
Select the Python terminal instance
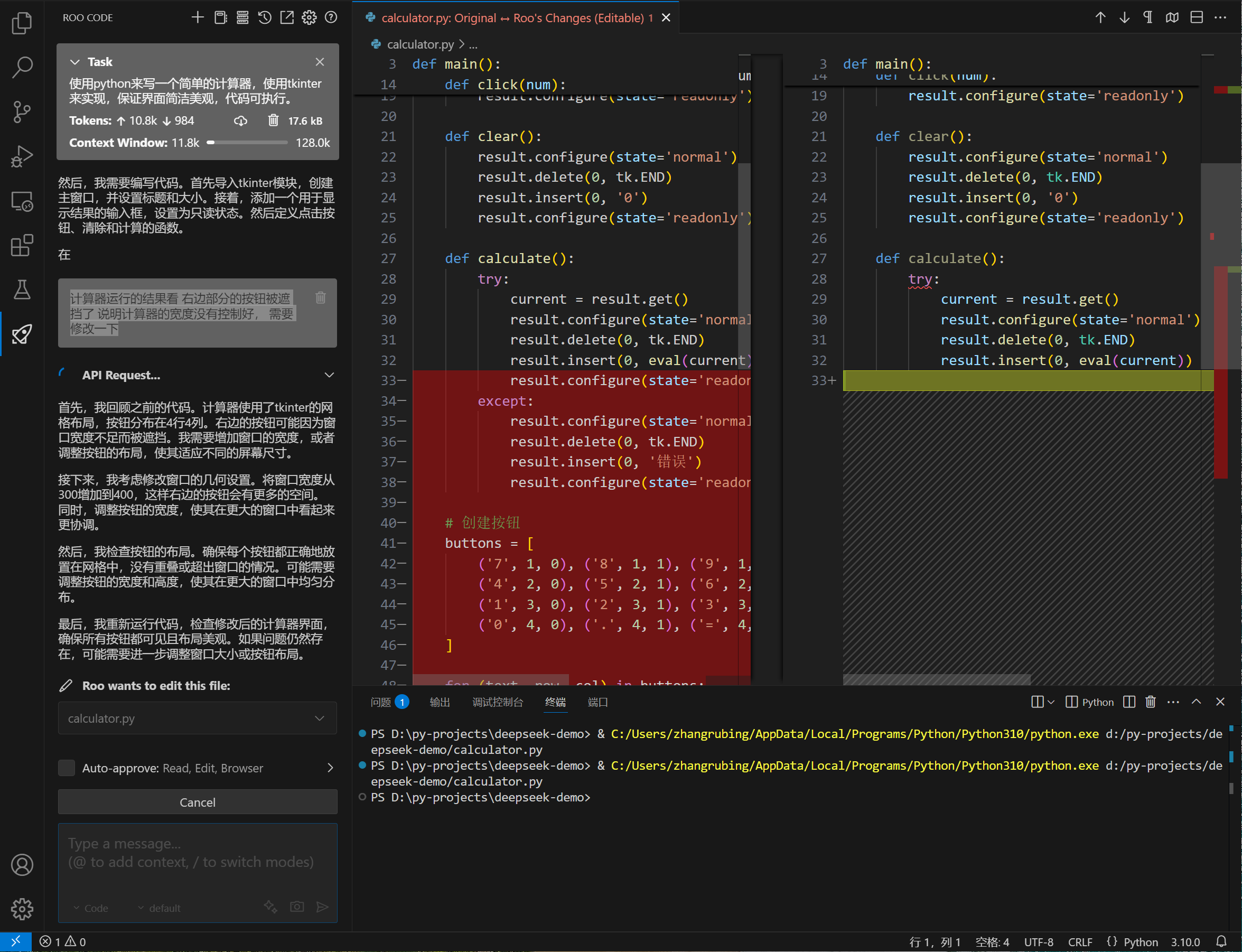pyautogui.click(x=1089, y=702)
